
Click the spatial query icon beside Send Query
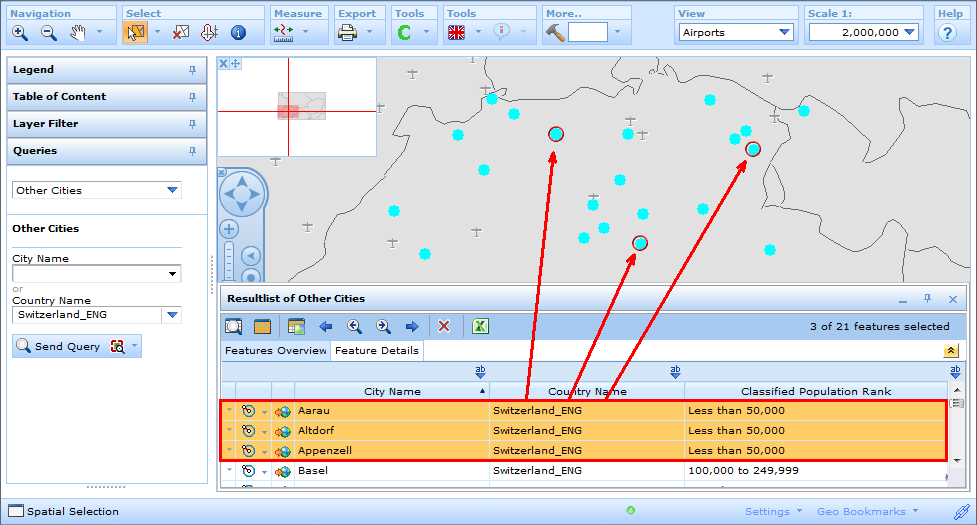tap(117, 346)
